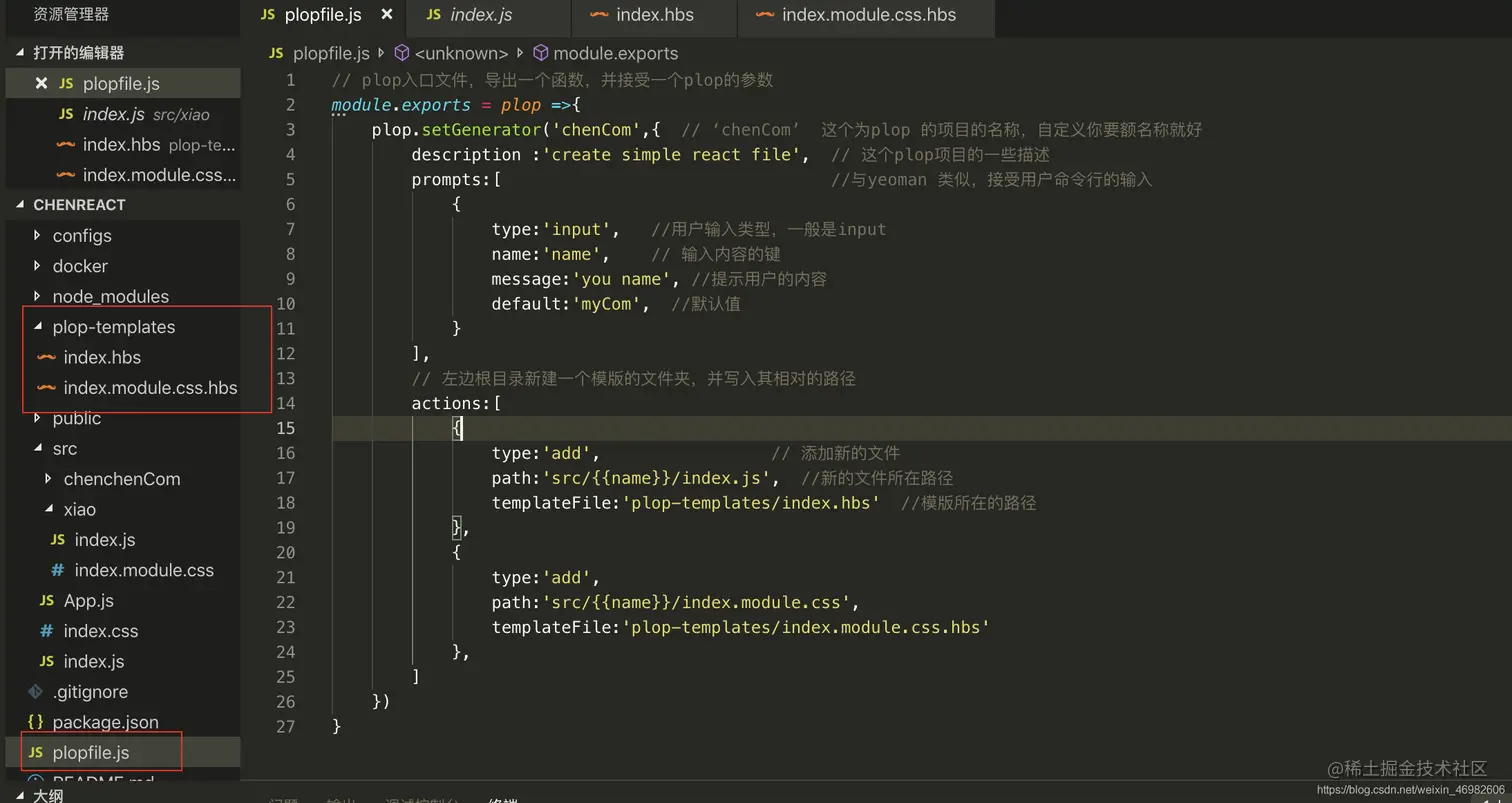Screen dimensions: 1512x803
Task: Click the git icon beside .gitignore
Action: click(x=35, y=692)
